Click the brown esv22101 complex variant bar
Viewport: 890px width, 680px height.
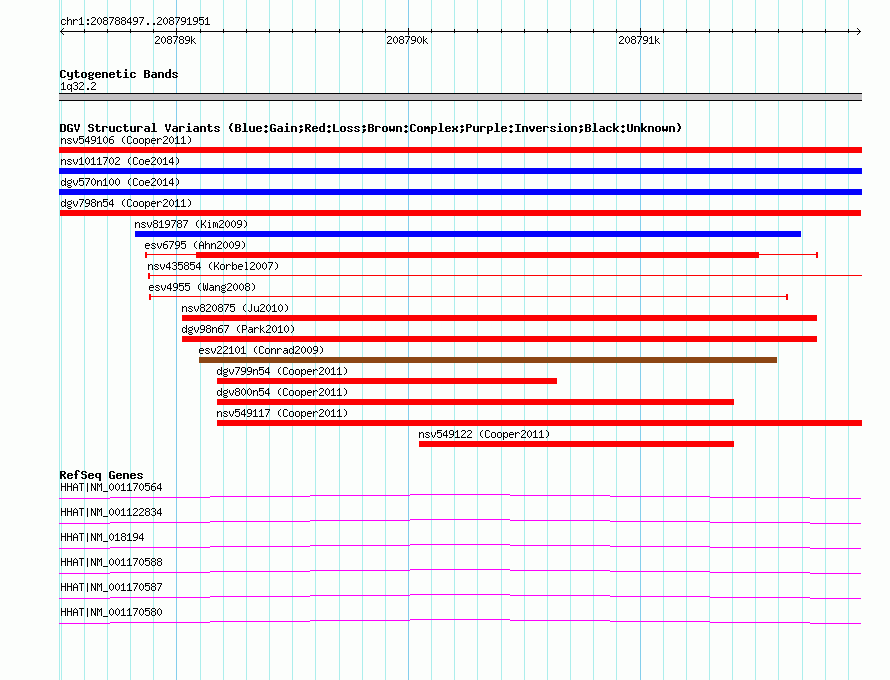pyautogui.click(x=488, y=360)
